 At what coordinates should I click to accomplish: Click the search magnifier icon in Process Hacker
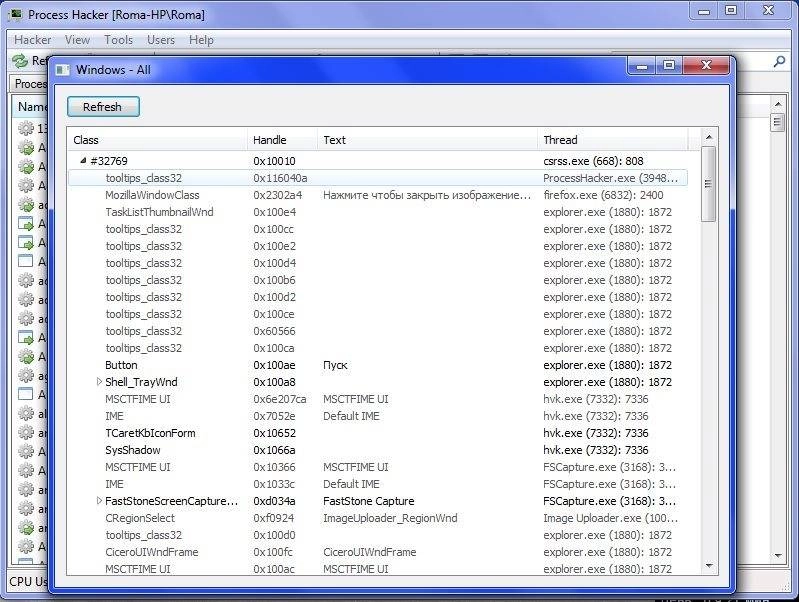tap(779, 62)
